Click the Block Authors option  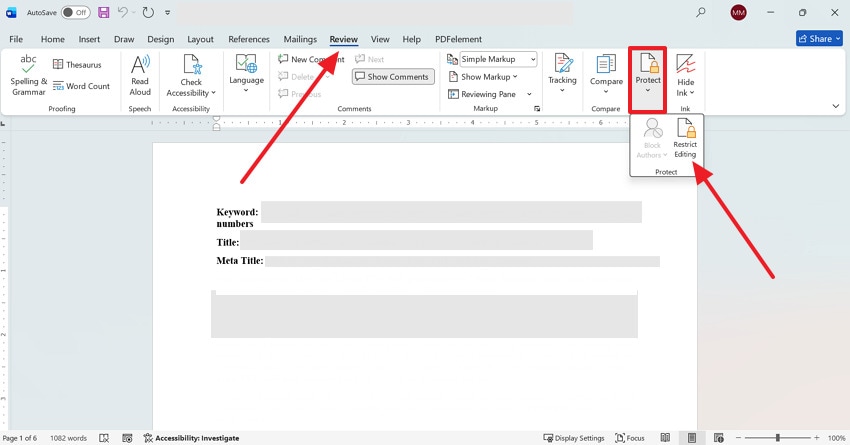click(652, 139)
